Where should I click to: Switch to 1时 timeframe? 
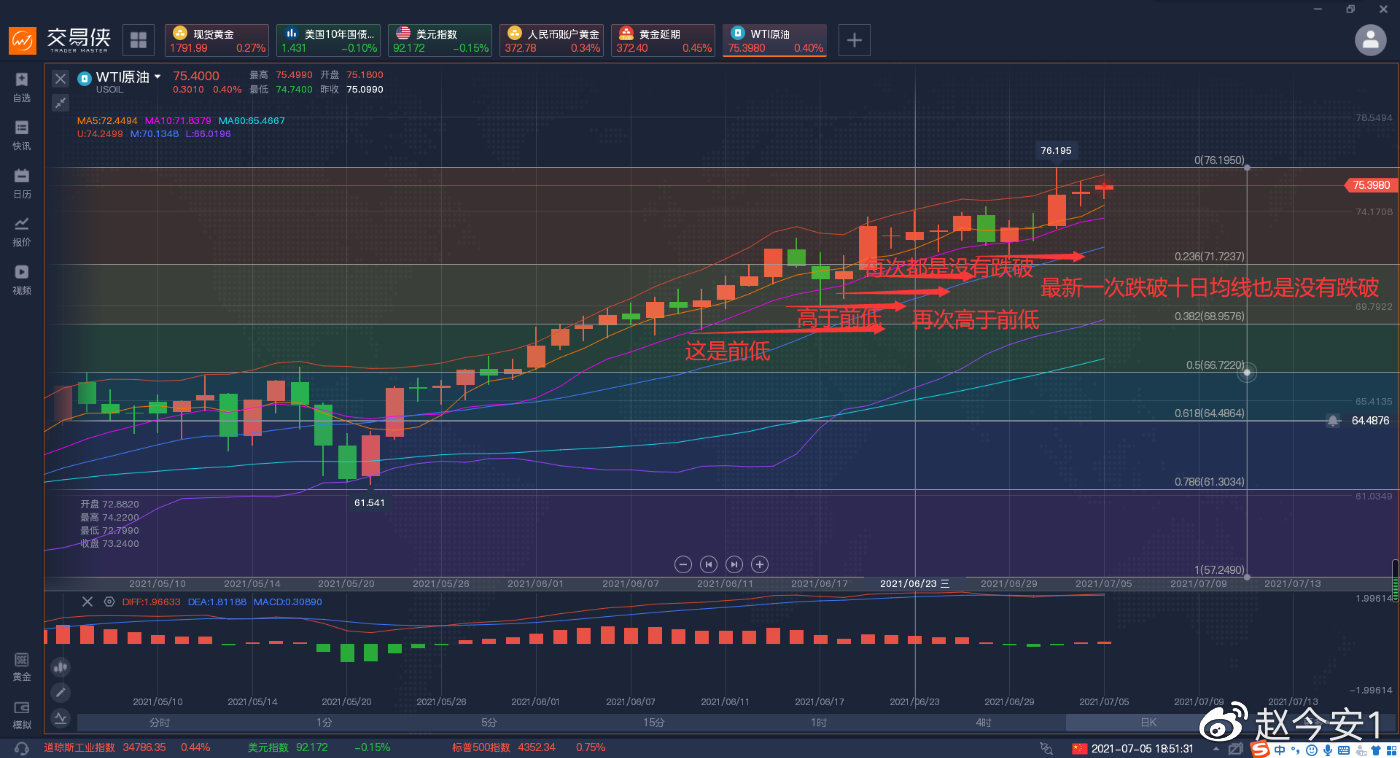coord(819,722)
